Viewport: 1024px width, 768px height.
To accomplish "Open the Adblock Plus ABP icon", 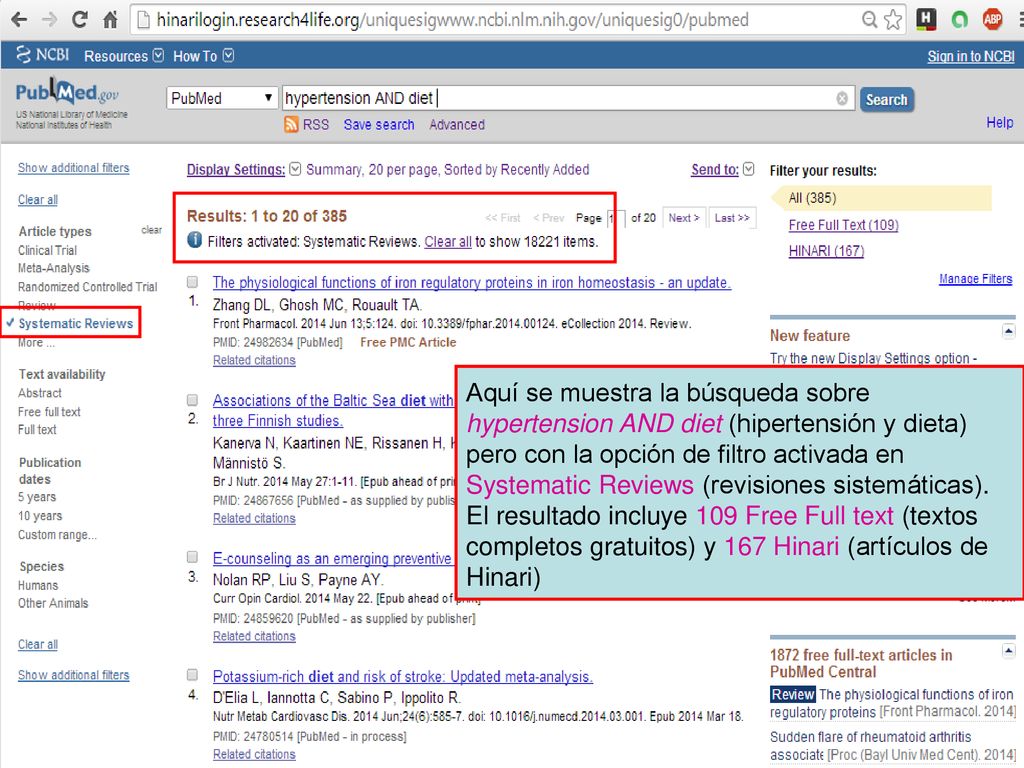I will (993, 20).
